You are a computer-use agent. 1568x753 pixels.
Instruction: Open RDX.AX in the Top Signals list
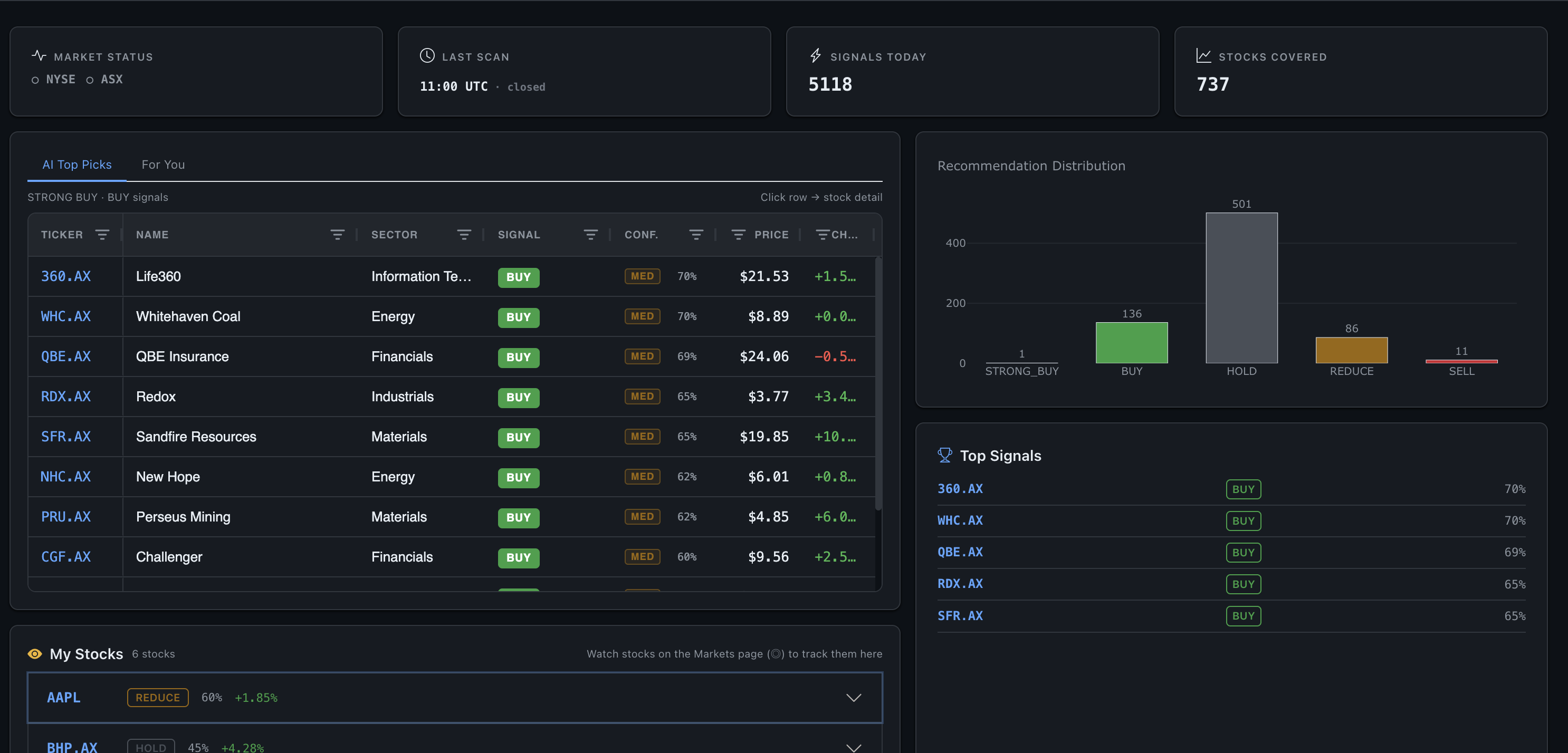960,584
